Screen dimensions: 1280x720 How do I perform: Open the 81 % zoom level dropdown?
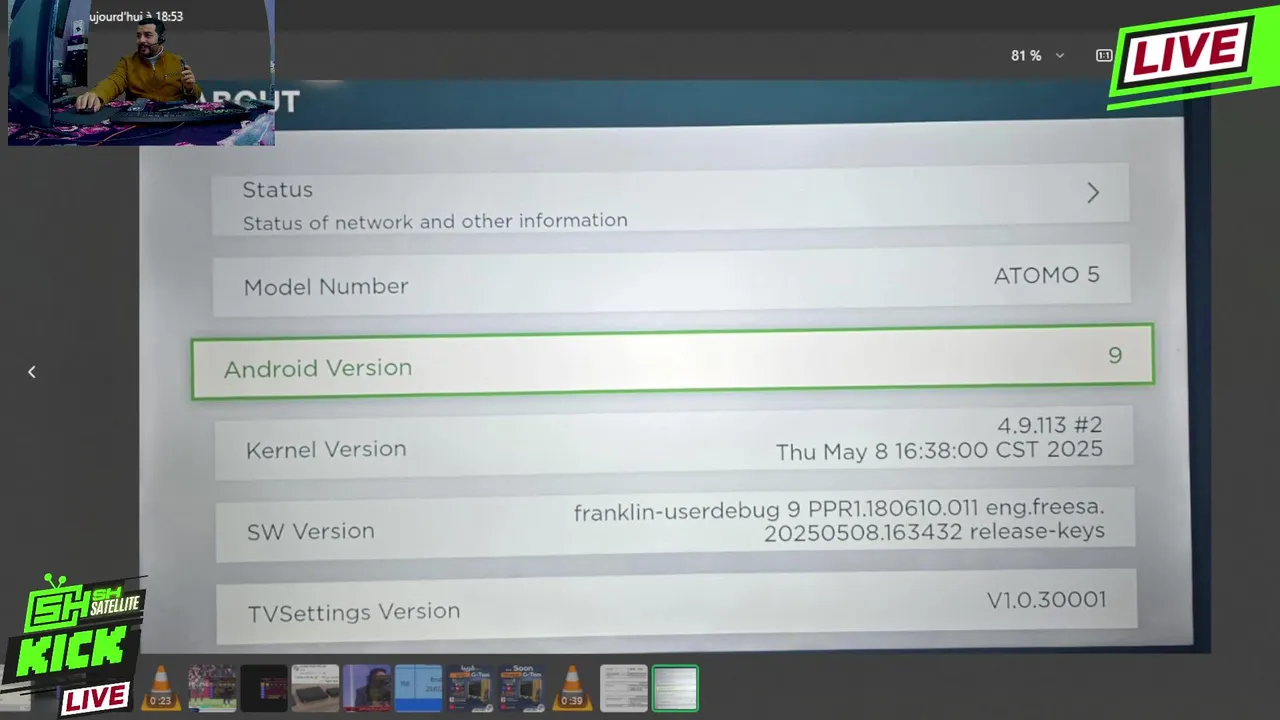tap(1037, 56)
